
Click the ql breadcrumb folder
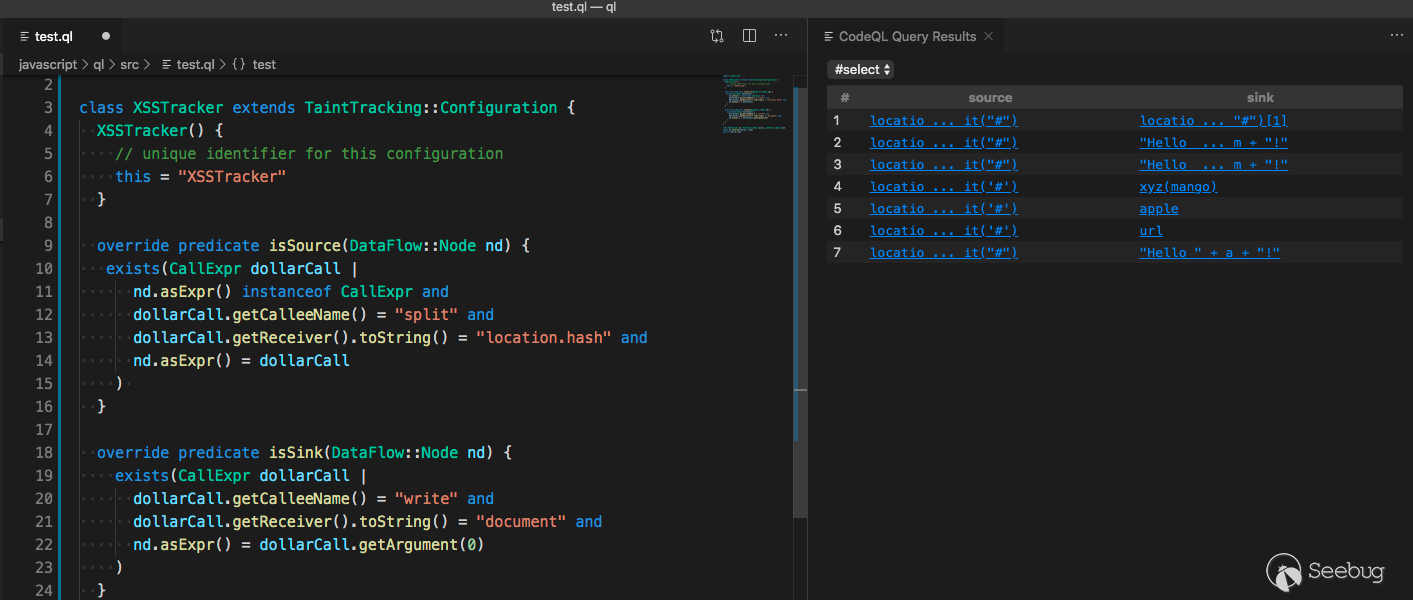coord(99,65)
